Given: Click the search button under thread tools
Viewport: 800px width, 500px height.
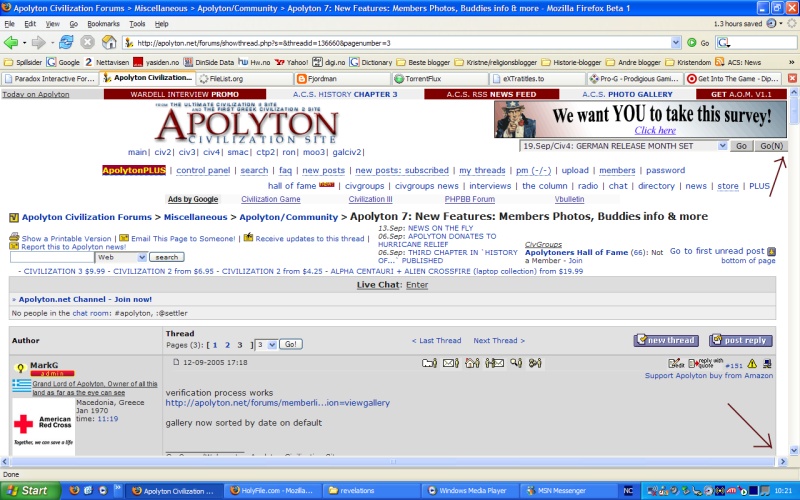Looking at the screenshot, I should [167, 257].
